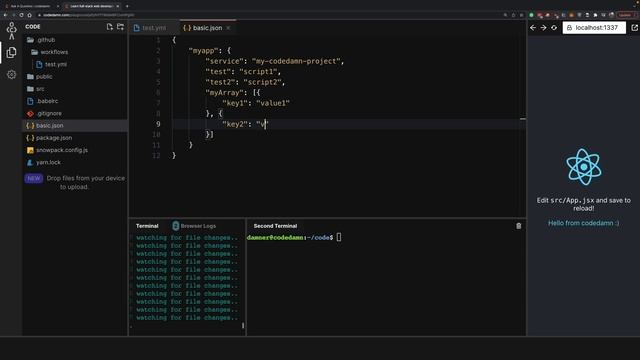Click the NEW badge in the file panel
The image size is (640, 360).
pos(33,178)
